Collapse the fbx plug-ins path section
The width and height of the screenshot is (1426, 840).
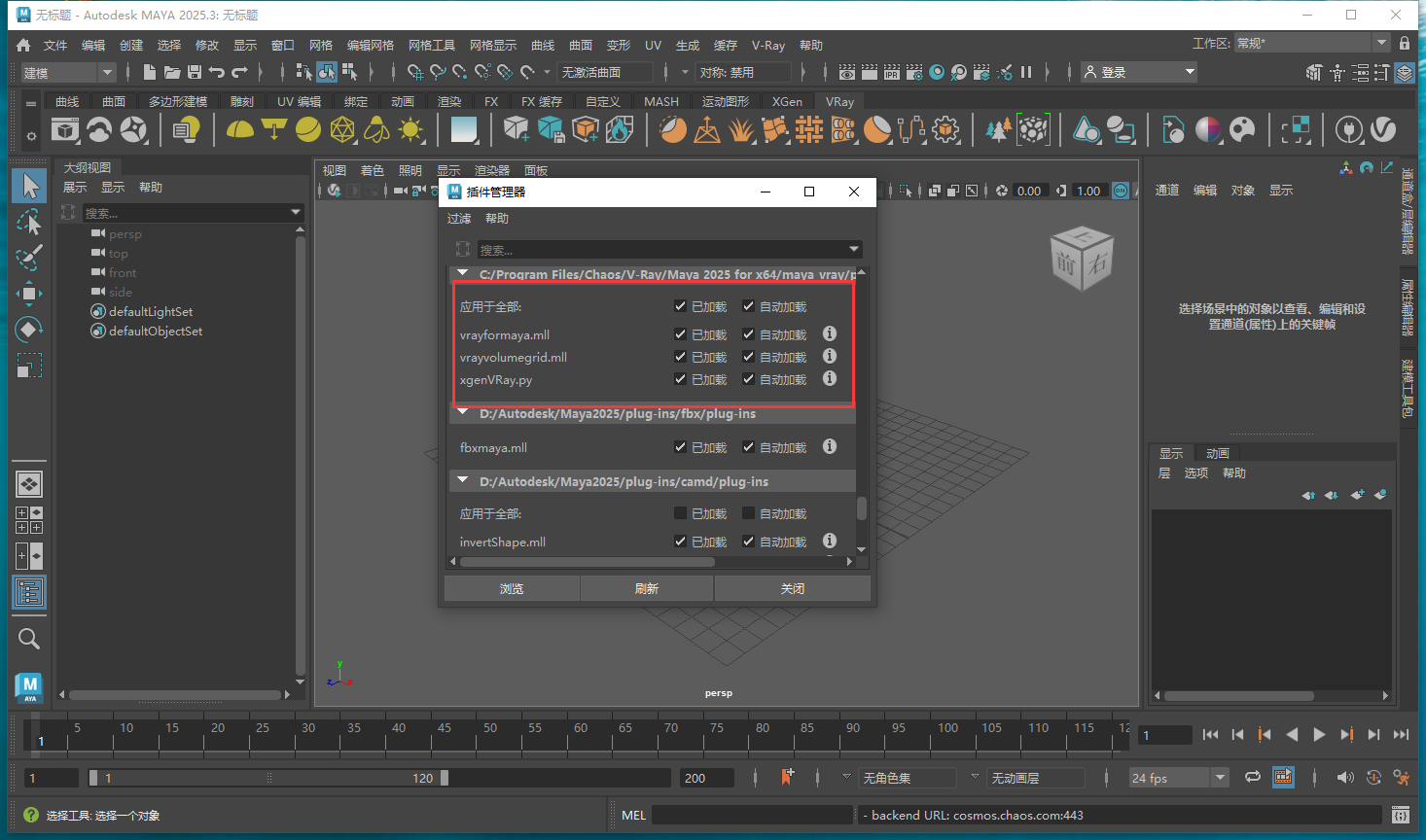click(x=462, y=412)
